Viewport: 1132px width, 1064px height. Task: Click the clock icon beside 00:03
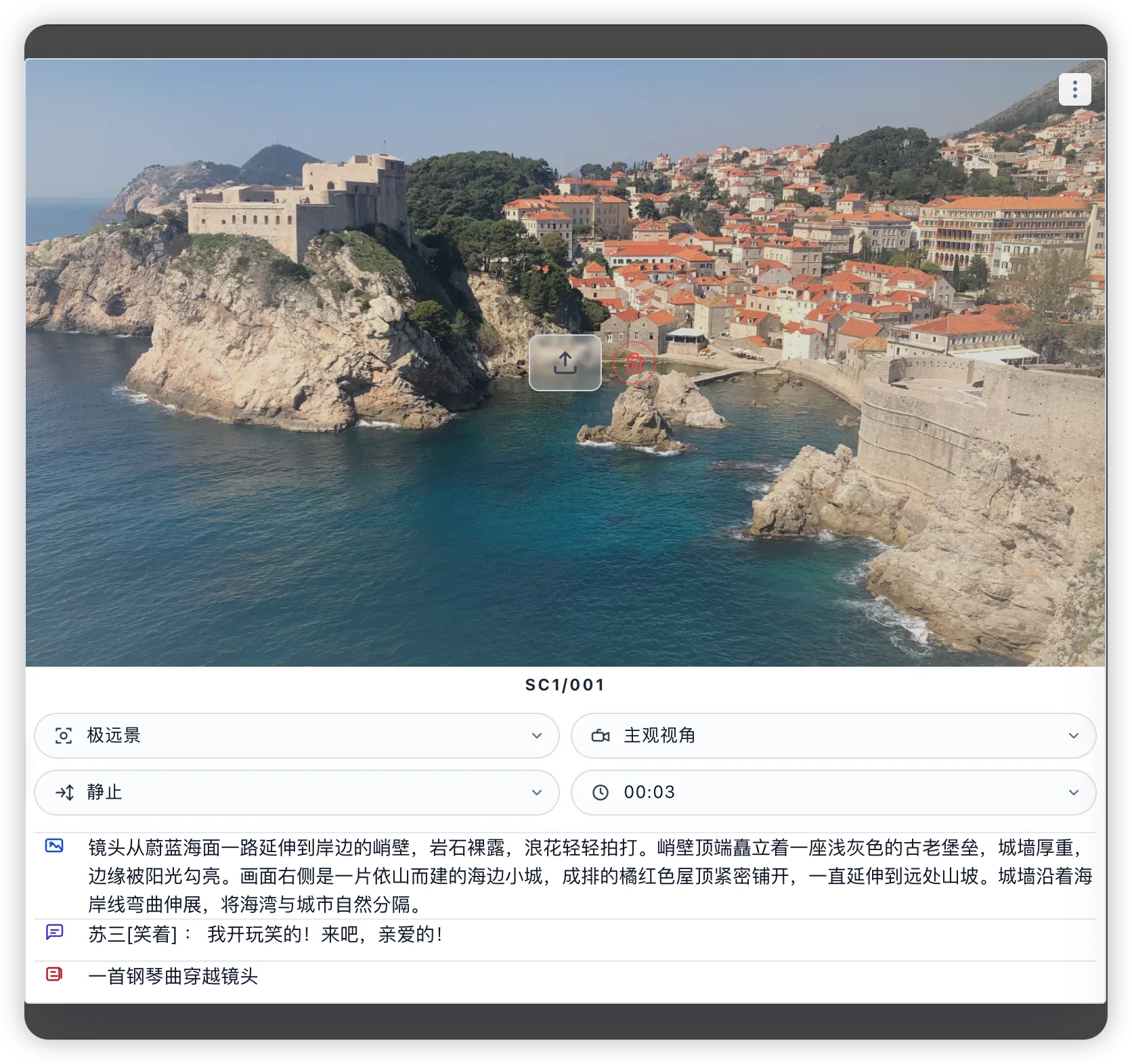[601, 792]
